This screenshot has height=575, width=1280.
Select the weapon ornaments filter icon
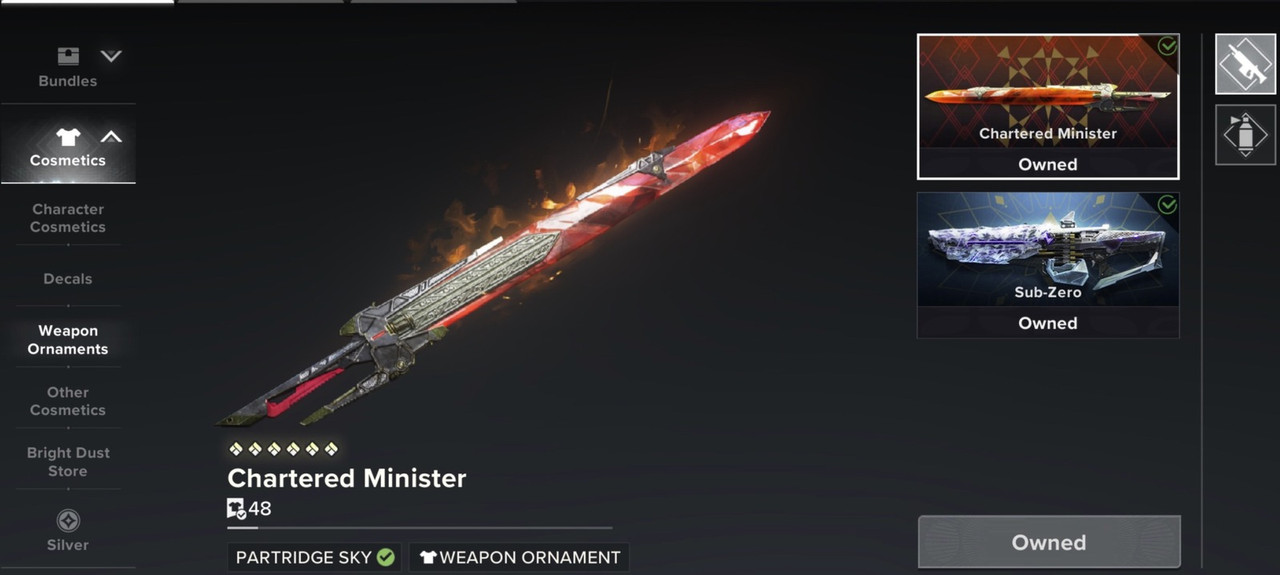tap(1245, 64)
